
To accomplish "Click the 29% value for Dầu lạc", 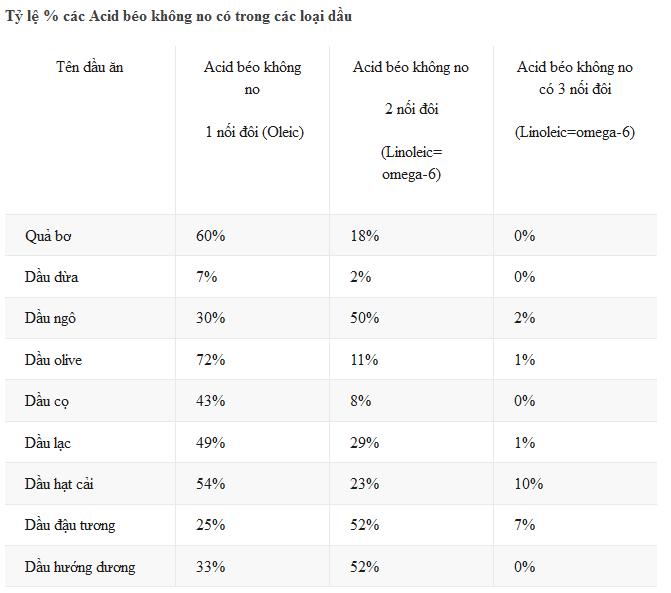I will click(x=365, y=442).
